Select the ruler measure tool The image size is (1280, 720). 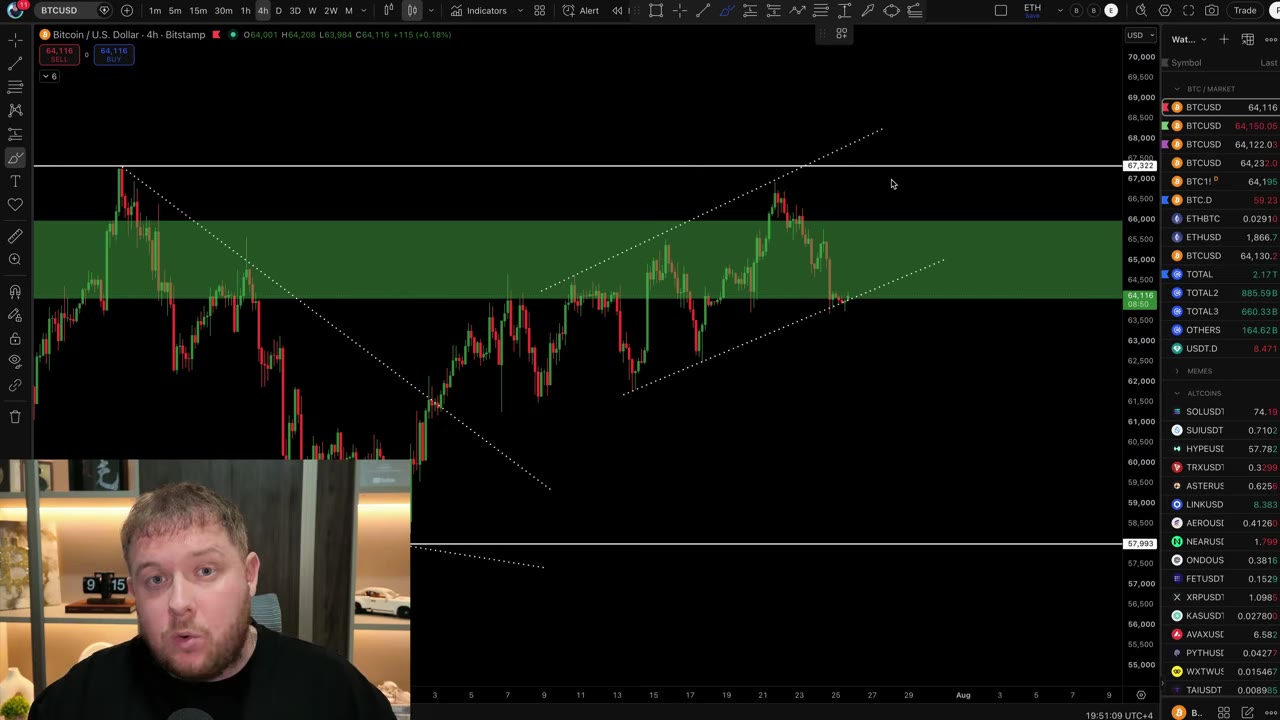click(15, 236)
